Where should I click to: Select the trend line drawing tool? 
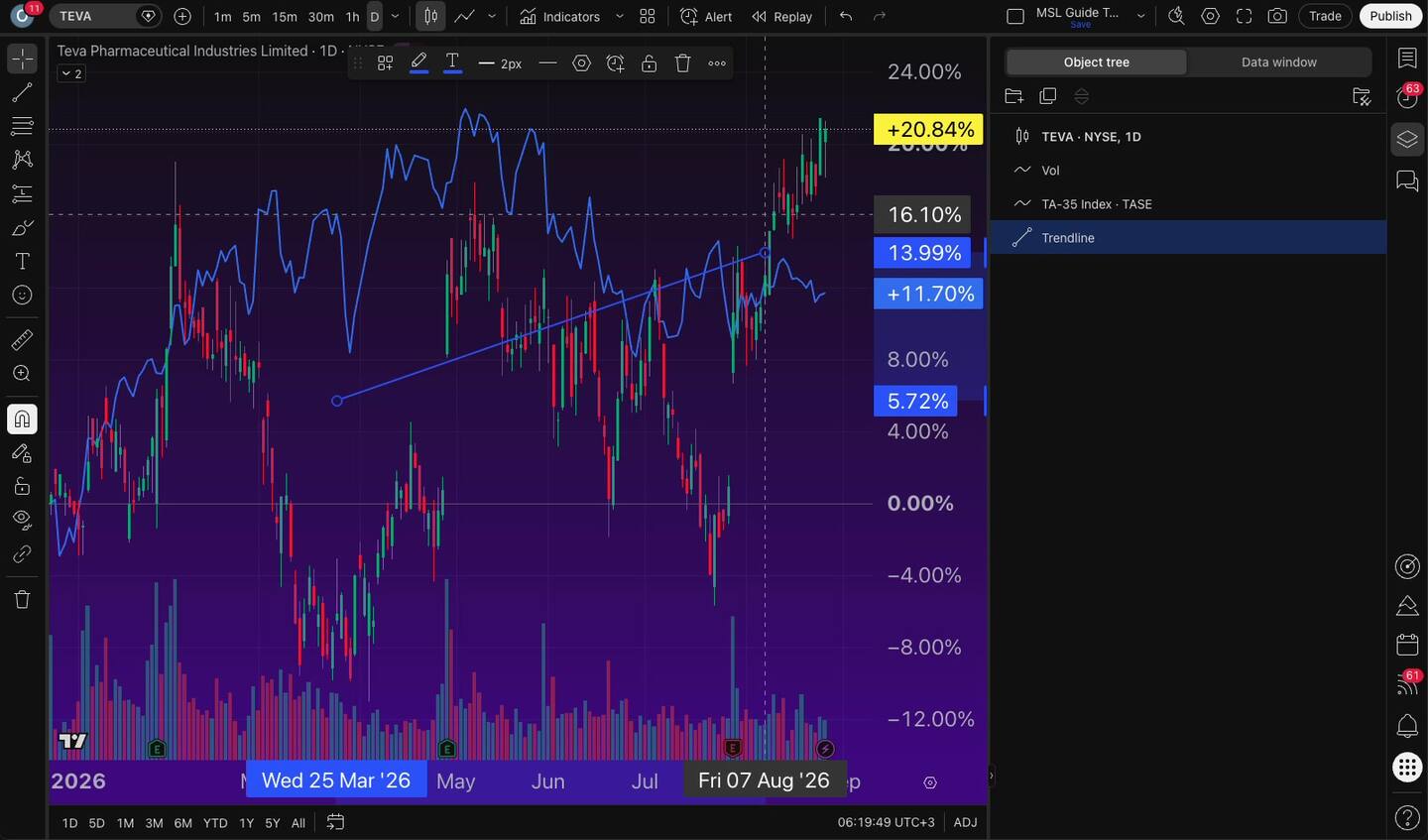tap(22, 93)
